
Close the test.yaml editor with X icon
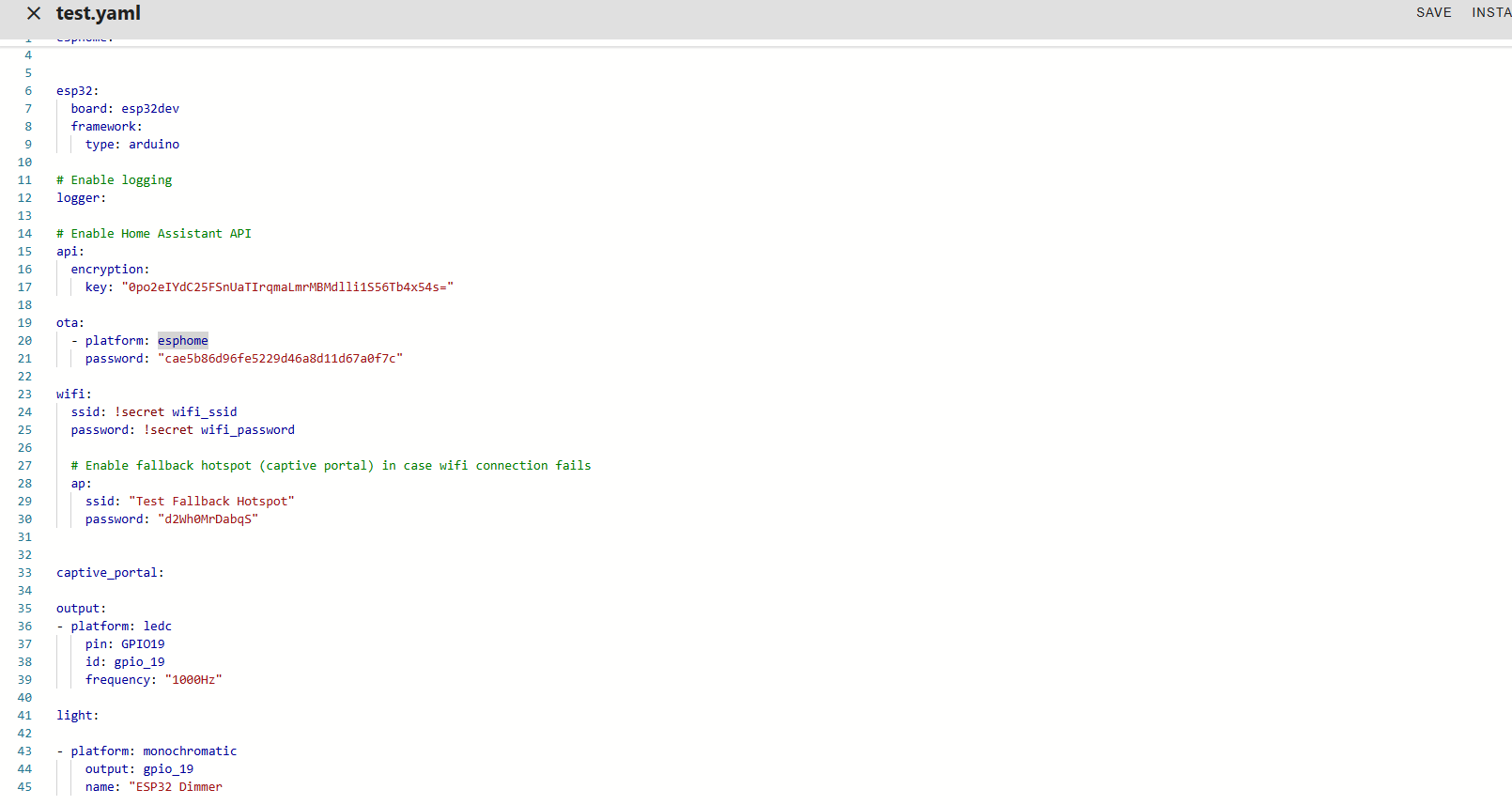point(34,13)
